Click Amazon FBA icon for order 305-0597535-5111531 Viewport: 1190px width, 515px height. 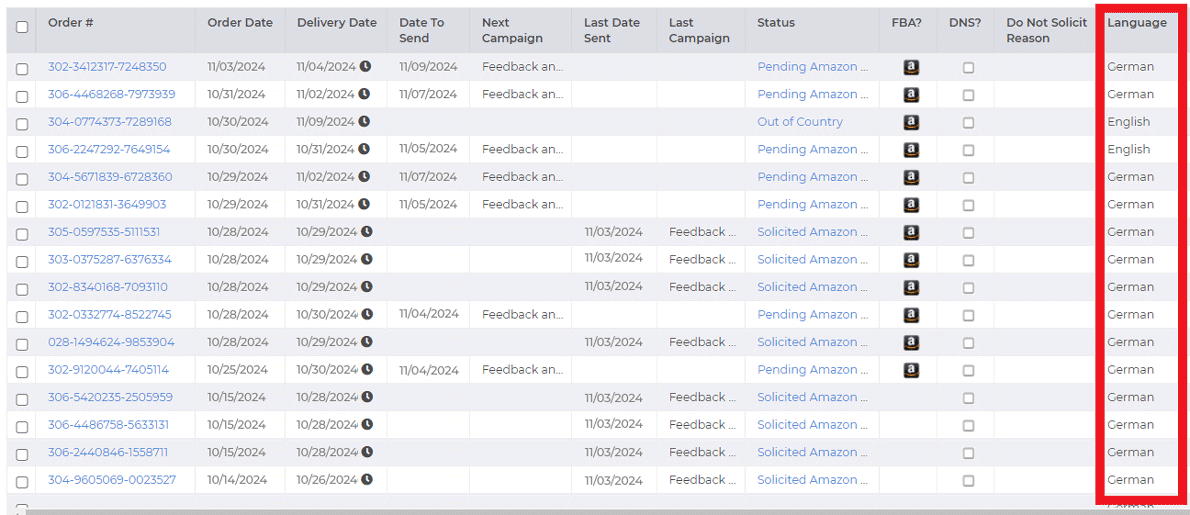point(911,232)
